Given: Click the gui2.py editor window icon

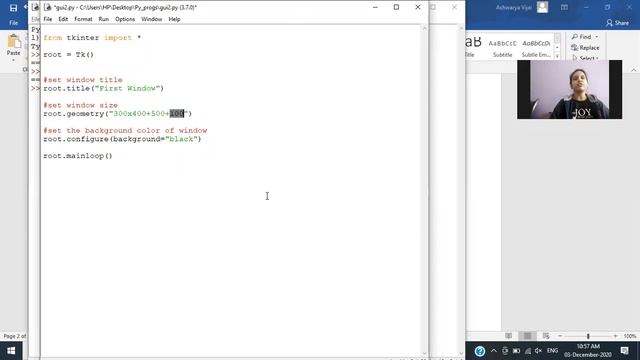Looking at the screenshot, I should (47, 7).
